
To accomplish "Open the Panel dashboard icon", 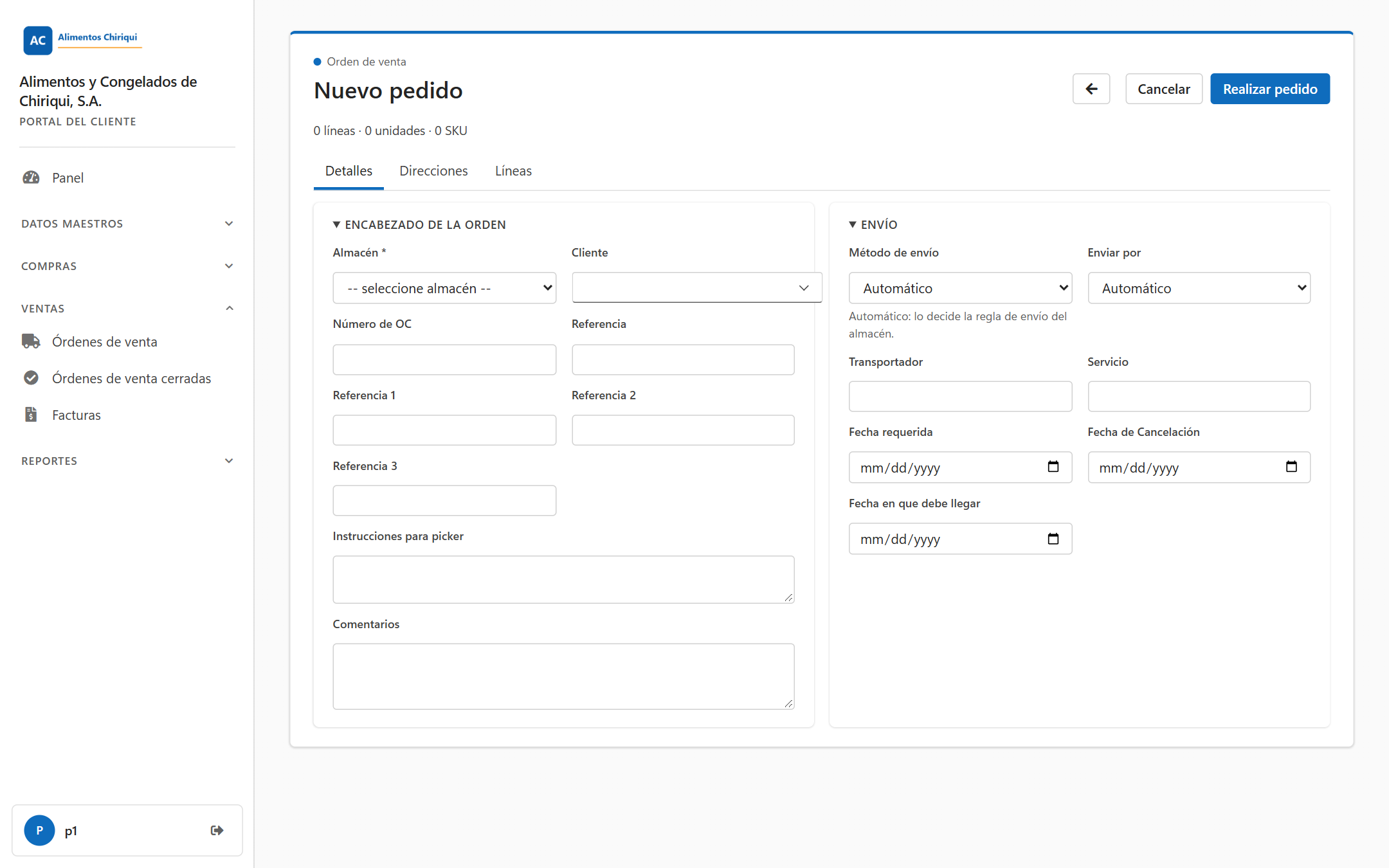I will click(31, 177).
